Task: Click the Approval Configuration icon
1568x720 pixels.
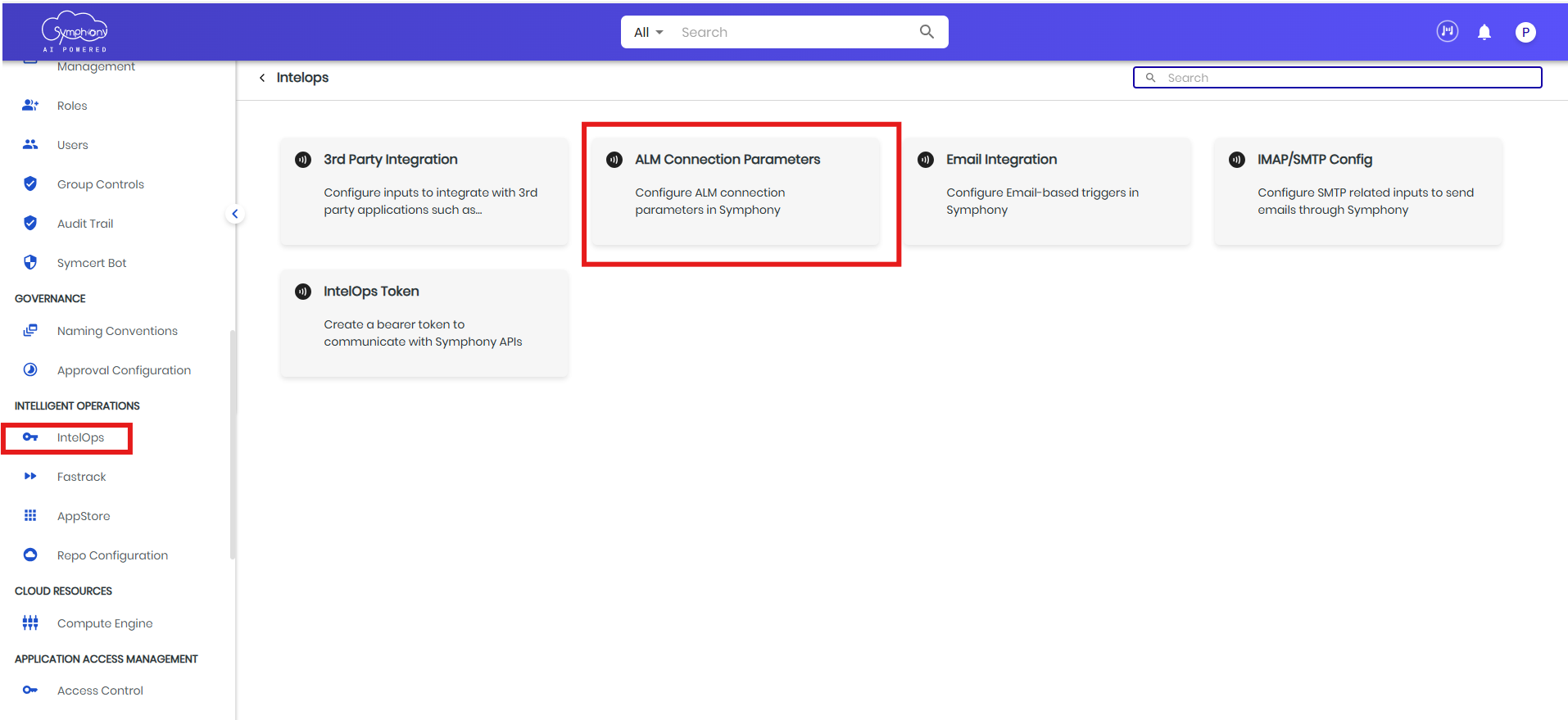Action: (x=30, y=369)
